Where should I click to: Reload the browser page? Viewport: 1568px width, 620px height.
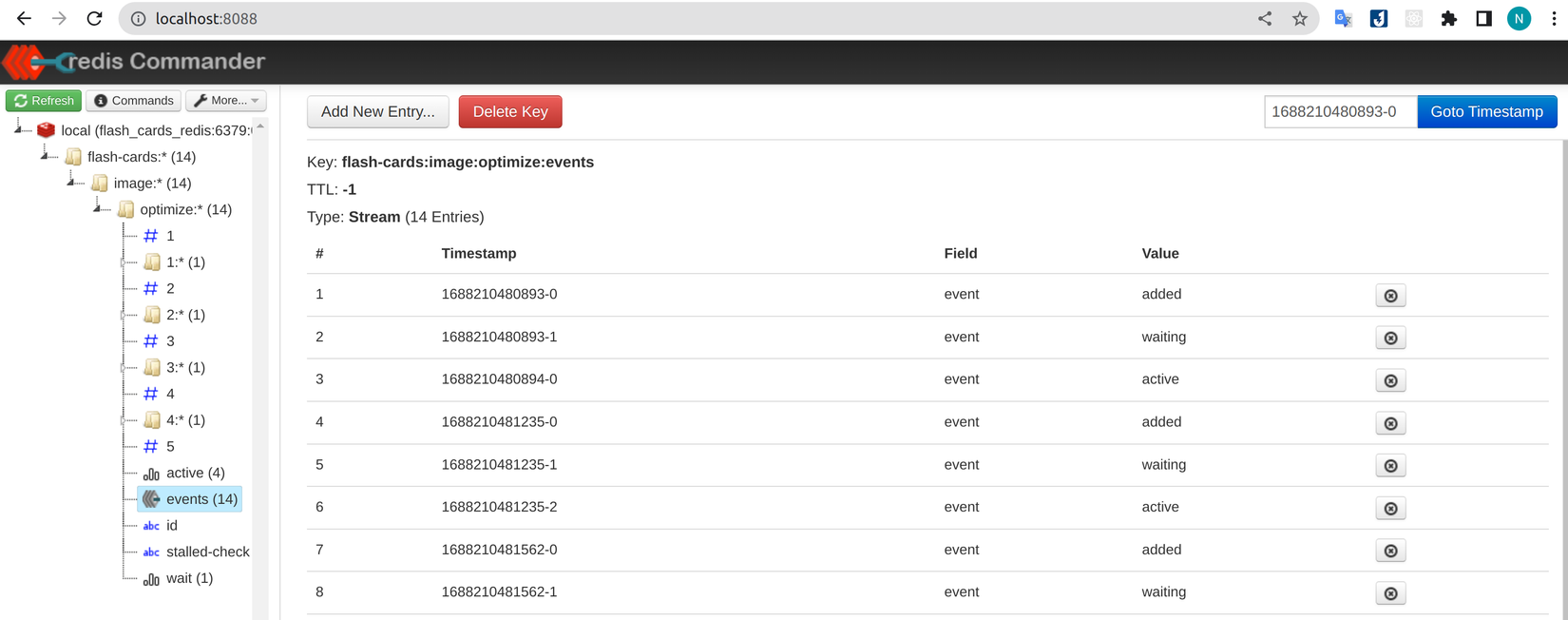[94, 19]
